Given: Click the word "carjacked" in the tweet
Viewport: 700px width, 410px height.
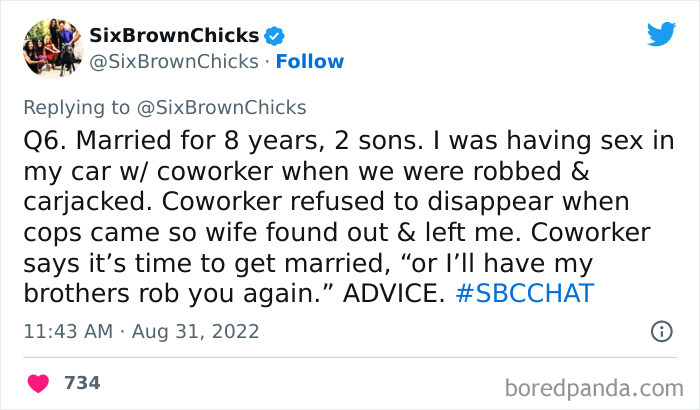Looking at the screenshot, I should click(79, 202).
